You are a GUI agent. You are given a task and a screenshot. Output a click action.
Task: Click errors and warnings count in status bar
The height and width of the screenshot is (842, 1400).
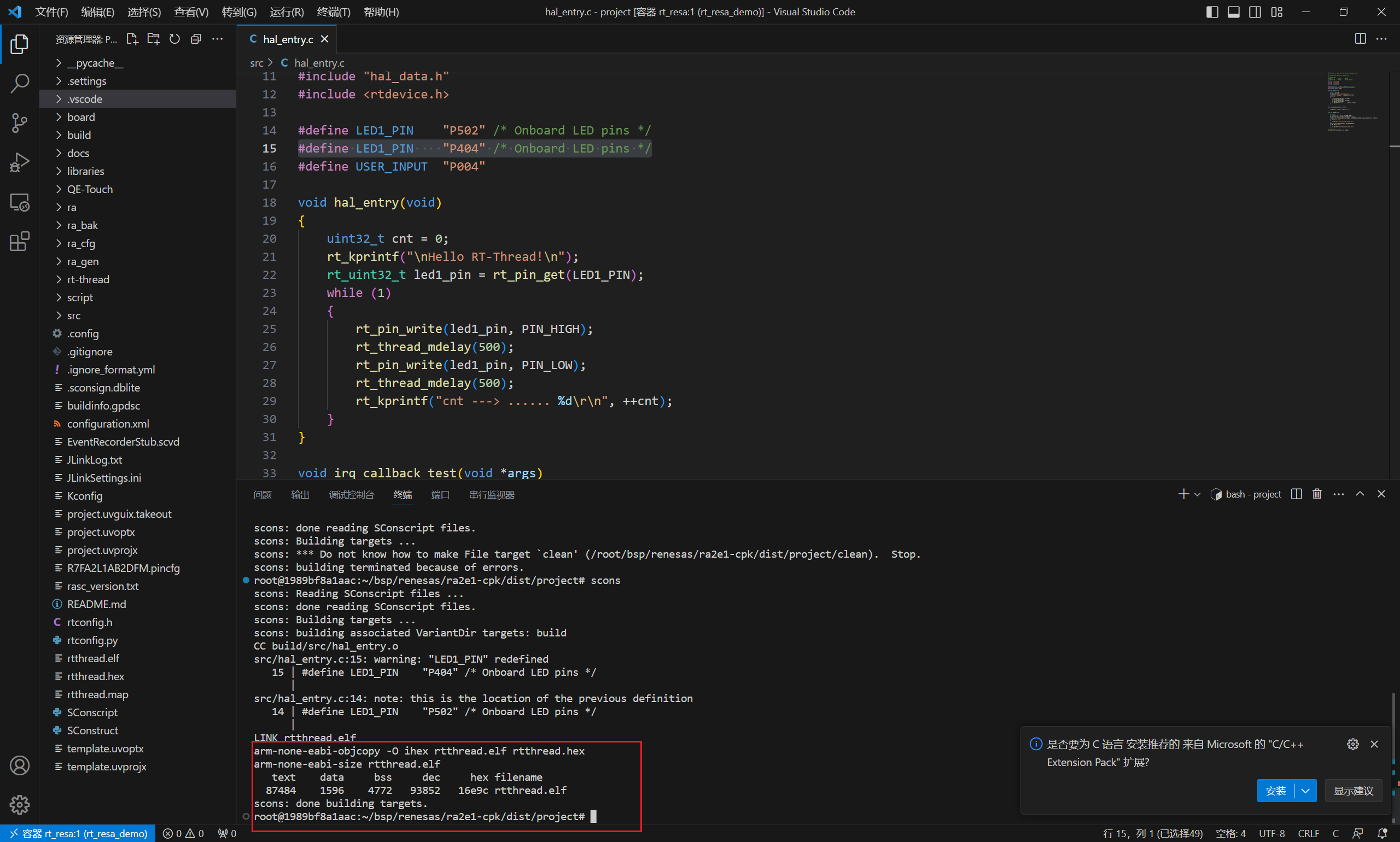tap(183, 833)
